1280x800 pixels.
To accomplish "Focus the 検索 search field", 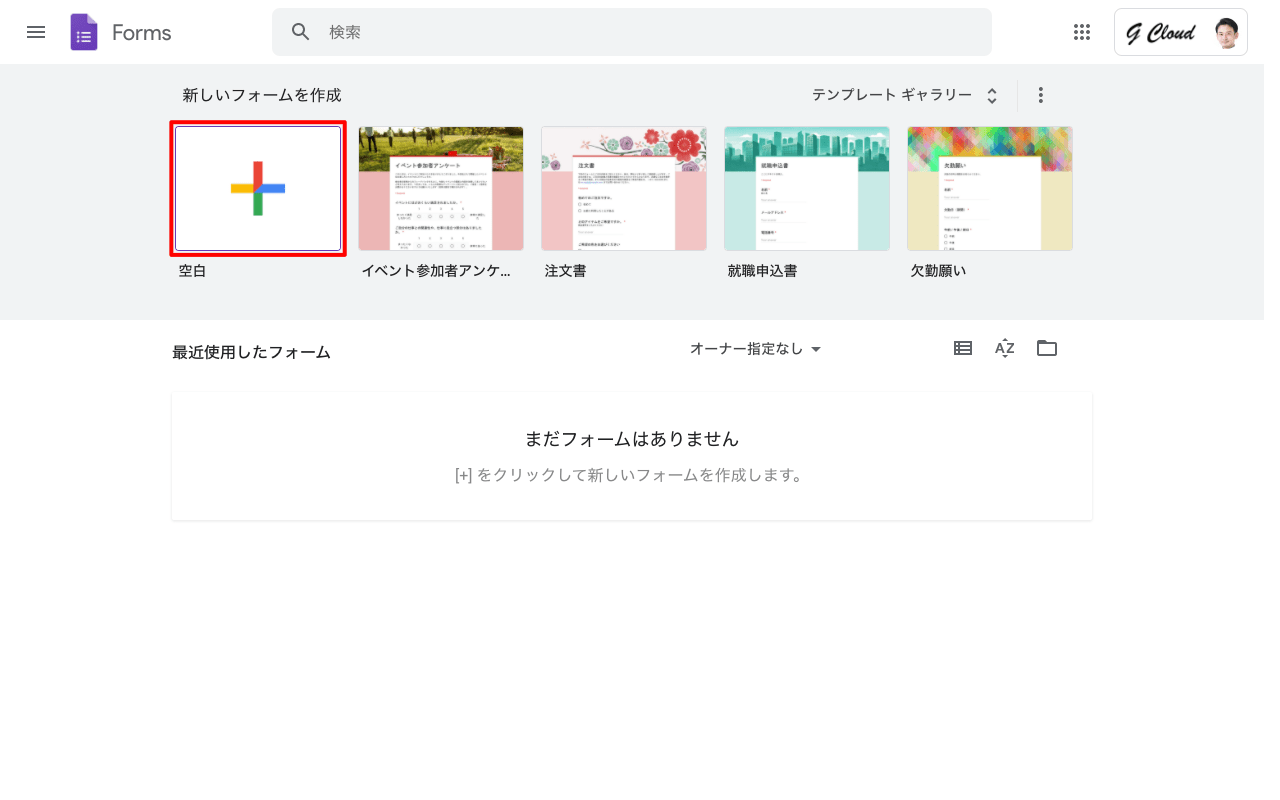I will coord(632,32).
